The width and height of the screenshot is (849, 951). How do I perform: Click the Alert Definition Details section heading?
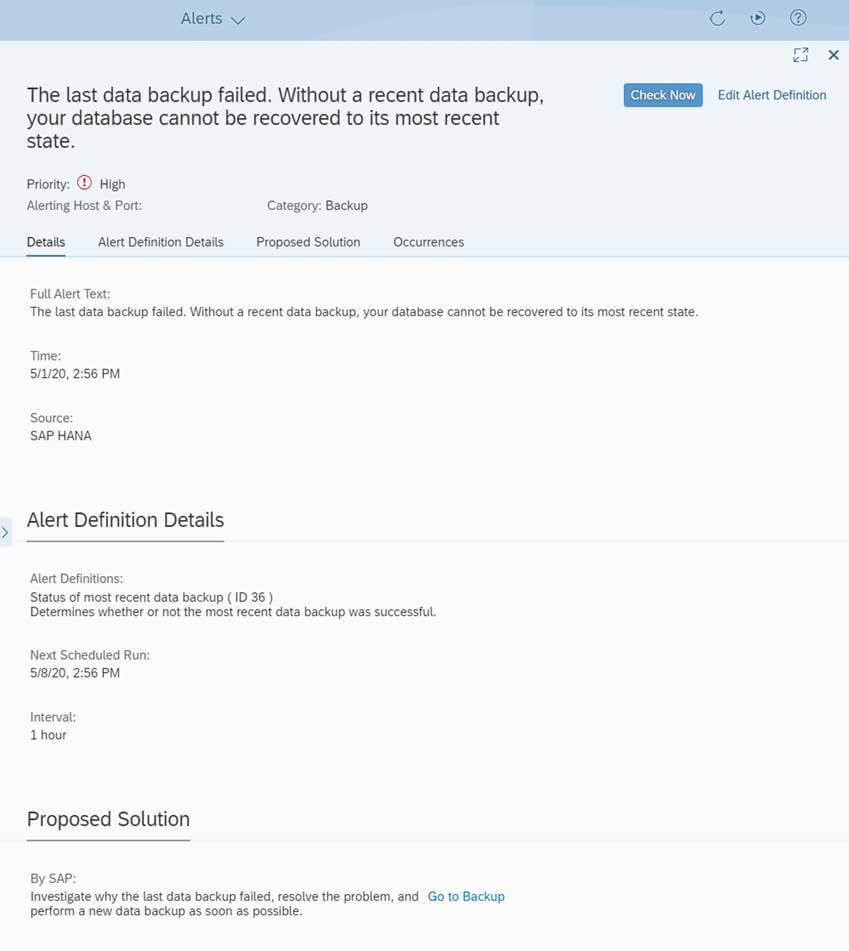click(x=126, y=520)
